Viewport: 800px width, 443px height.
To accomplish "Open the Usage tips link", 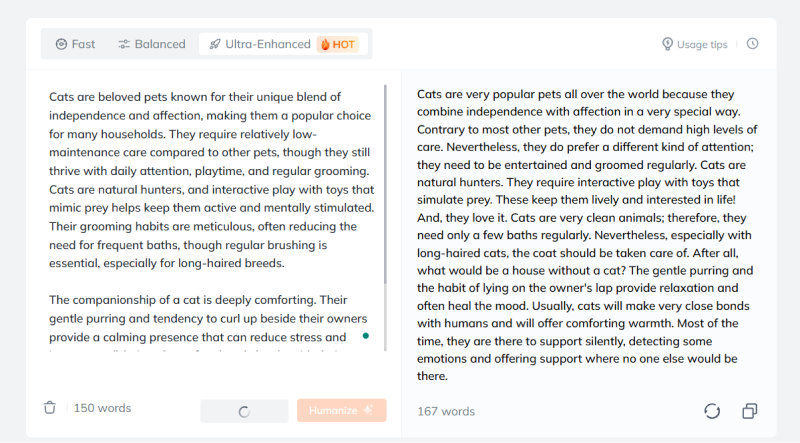I will [x=702, y=44].
